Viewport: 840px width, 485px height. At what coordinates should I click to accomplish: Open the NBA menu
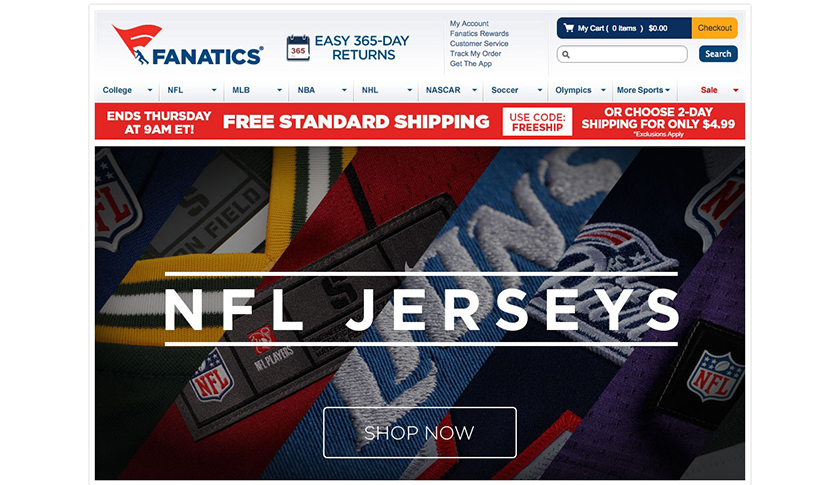pos(321,90)
